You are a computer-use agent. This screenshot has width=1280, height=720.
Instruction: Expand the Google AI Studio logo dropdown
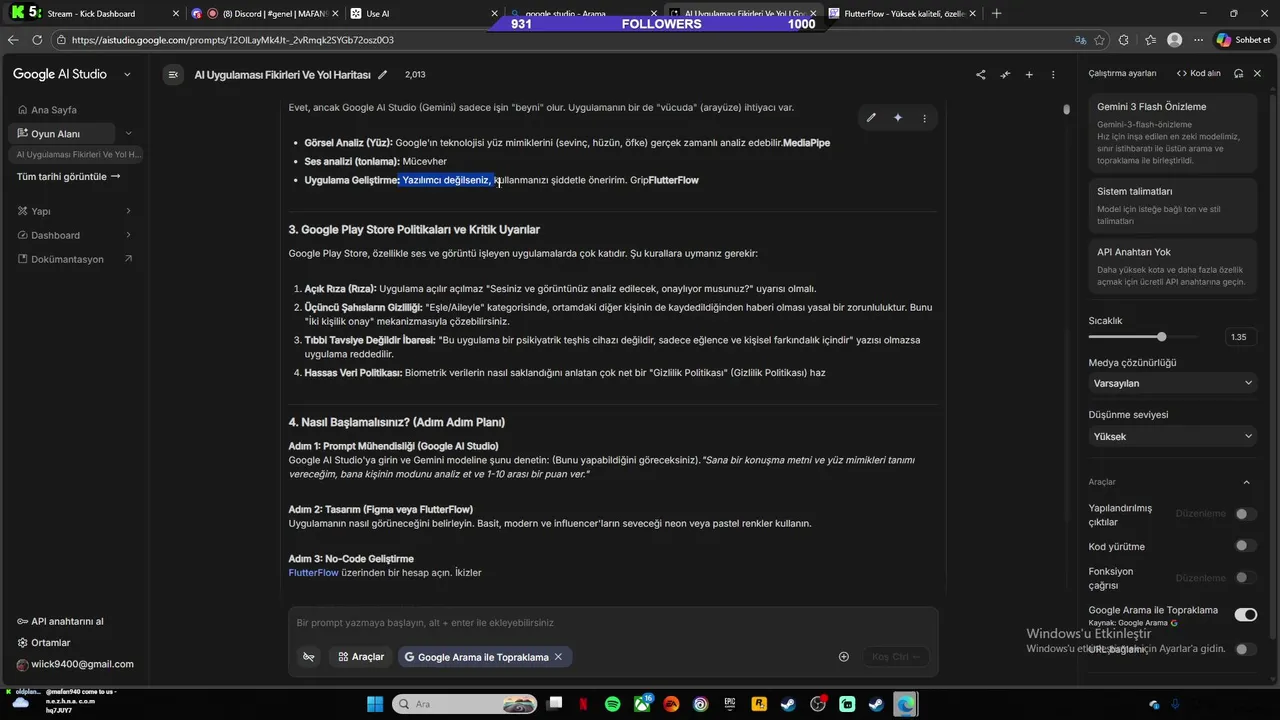tap(127, 75)
